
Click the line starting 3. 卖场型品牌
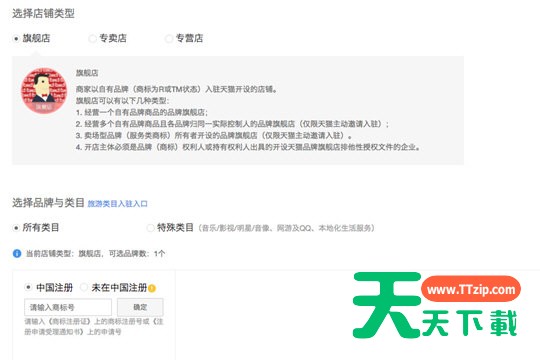[x=214, y=135]
